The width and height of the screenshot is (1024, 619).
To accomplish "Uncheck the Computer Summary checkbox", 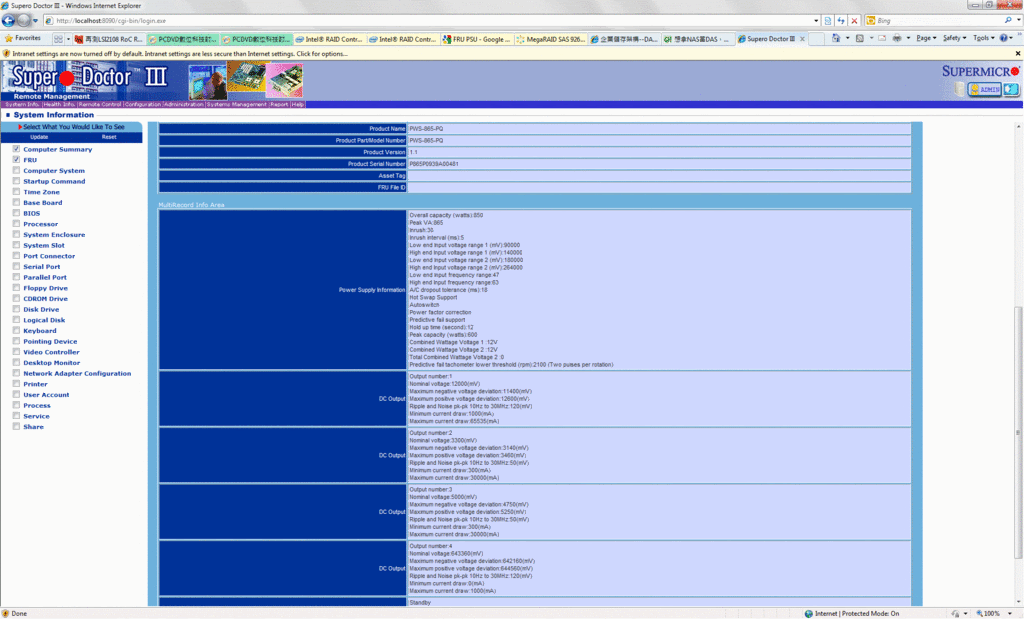I will (16, 149).
